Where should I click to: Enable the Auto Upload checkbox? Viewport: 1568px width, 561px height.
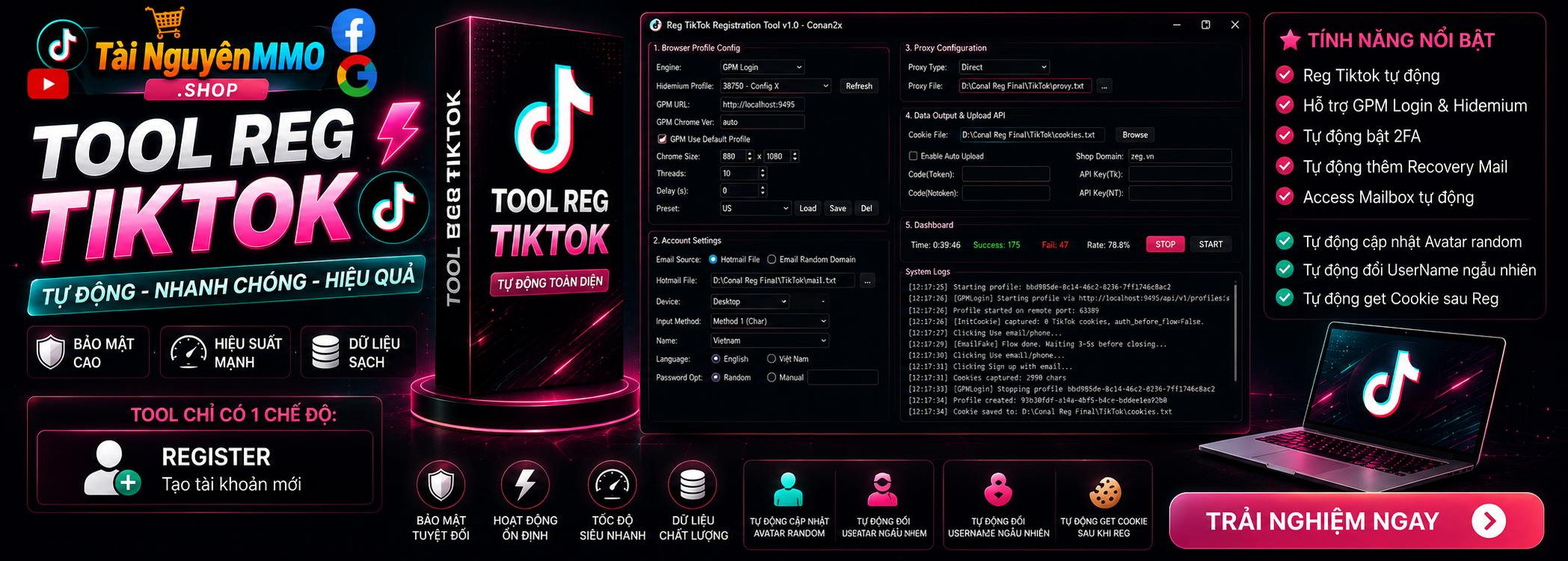coord(913,156)
